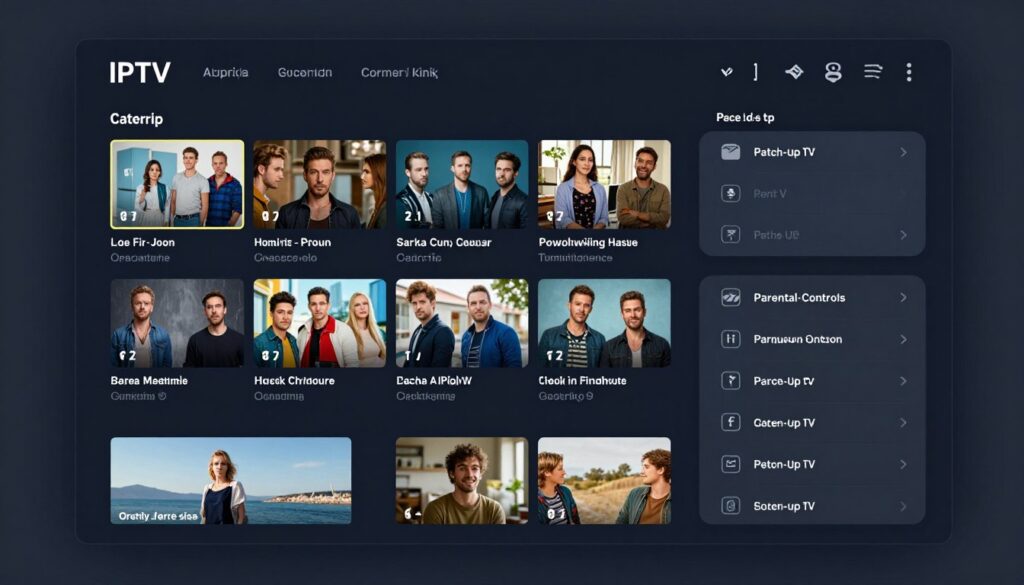Click the Clook in Finahsute title text
The image size is (1024, 585).
pyautogui.click(x=582, y=381)
